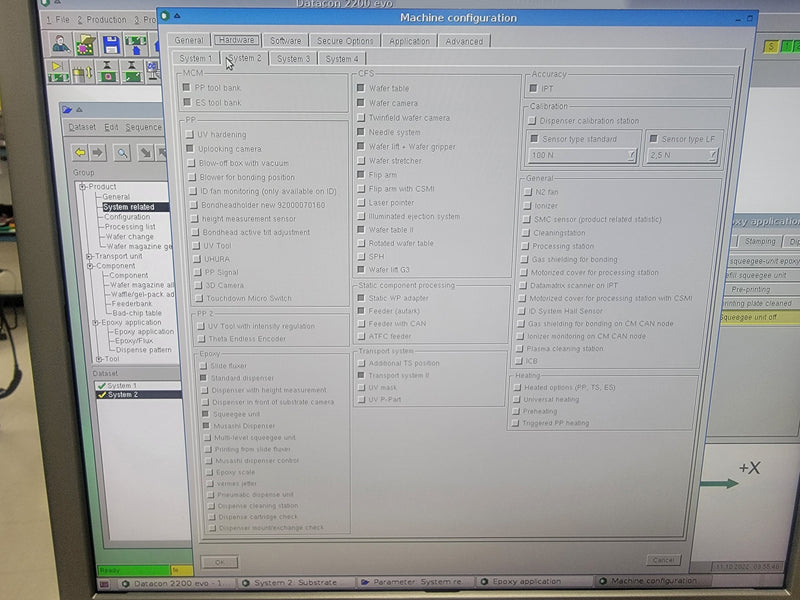Select the System 1 sub-tab
The height and width of the screenshot is (600, 800).
point(196,58)
